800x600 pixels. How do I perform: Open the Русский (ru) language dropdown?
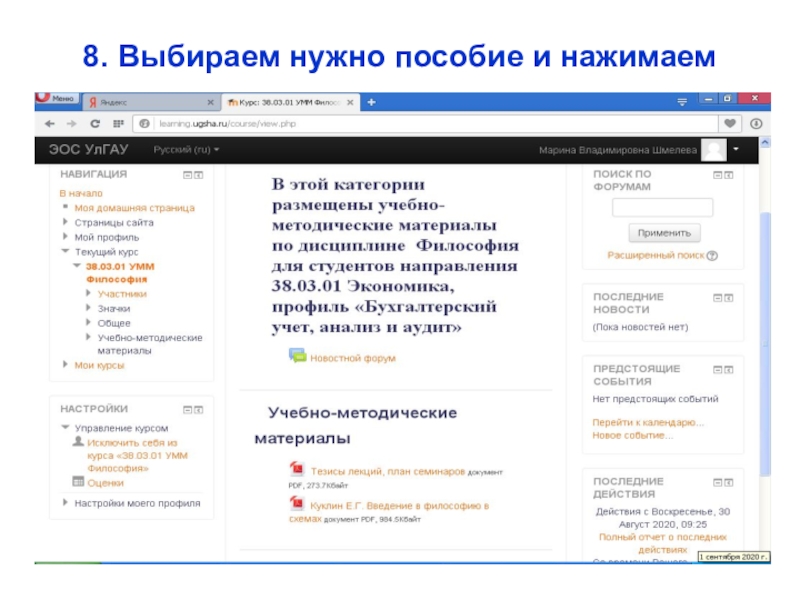pos(186,150)
